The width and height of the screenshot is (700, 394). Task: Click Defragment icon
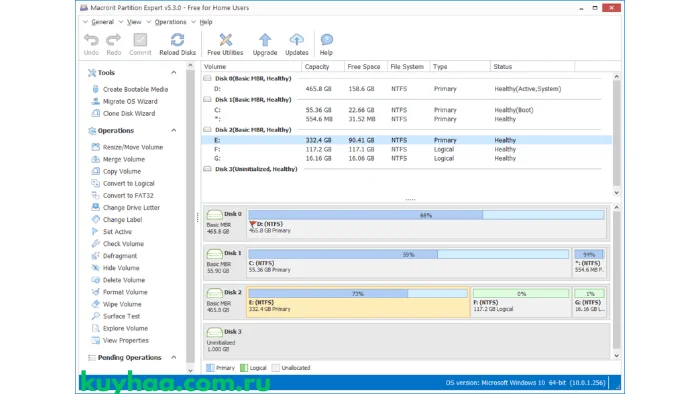click(95, 256)
